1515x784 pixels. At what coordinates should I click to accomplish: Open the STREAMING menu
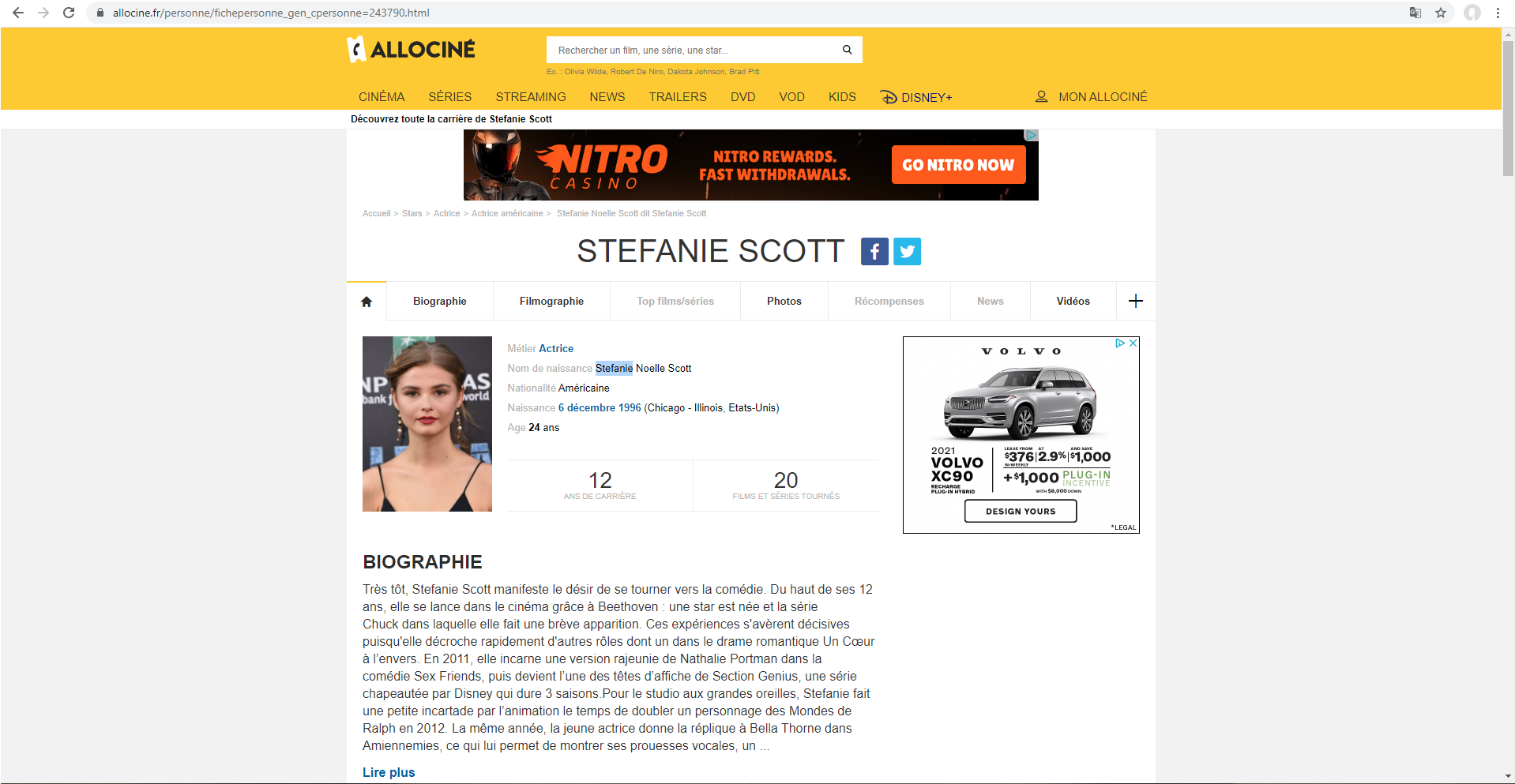click(531, 96)
